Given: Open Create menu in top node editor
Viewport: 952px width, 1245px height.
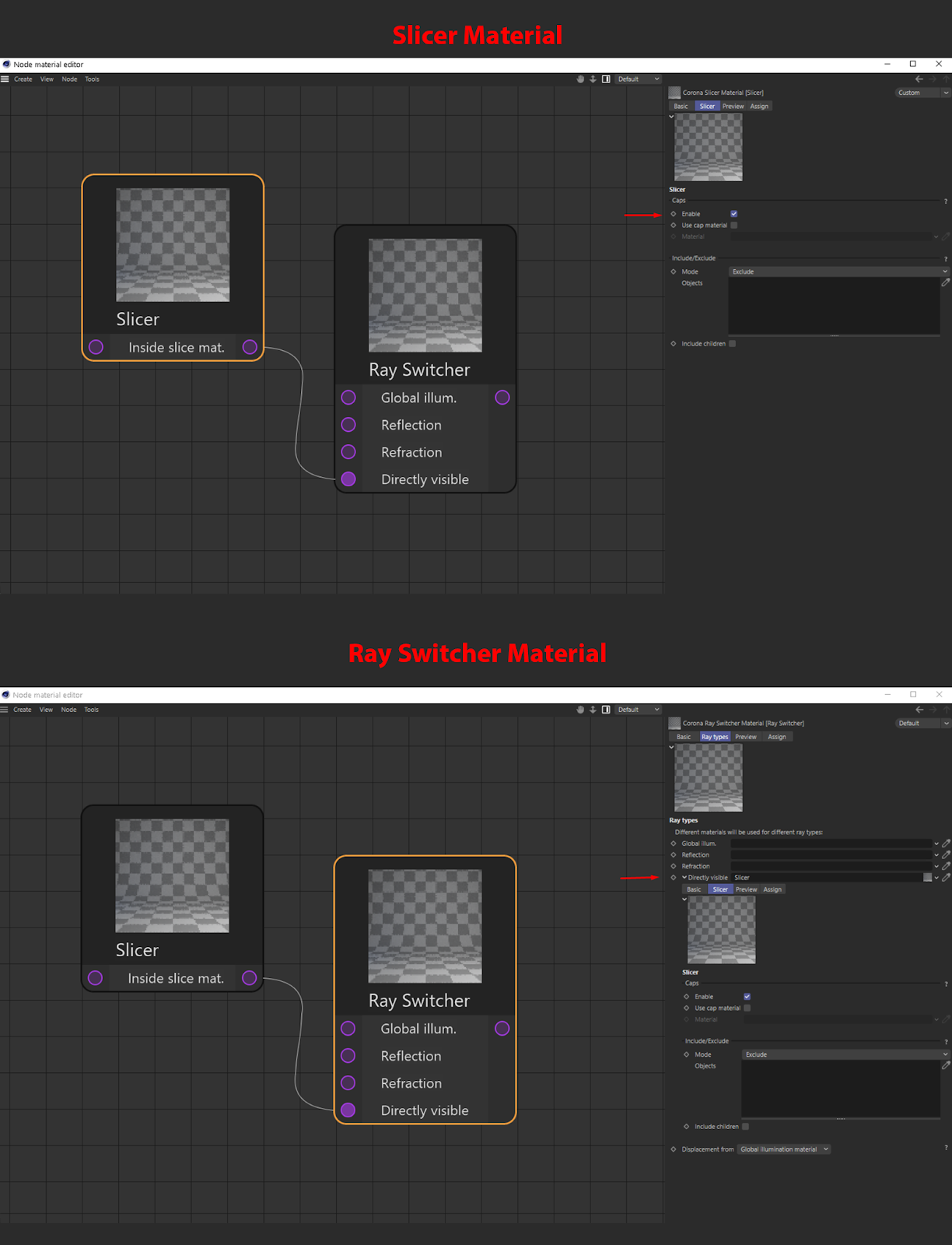Looking at the screenshot, I should point(23,79).
